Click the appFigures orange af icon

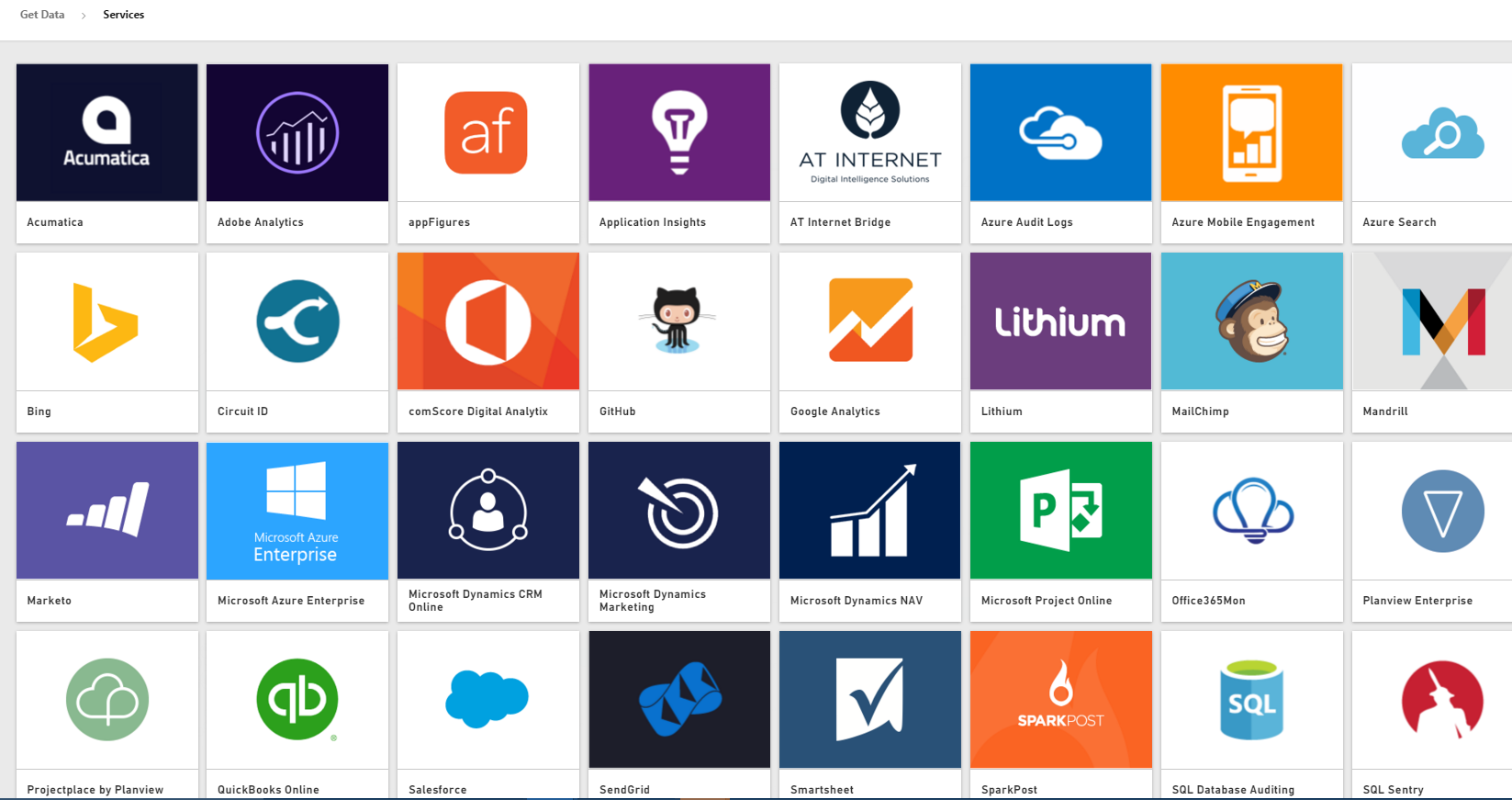click(x=487, y=132)
